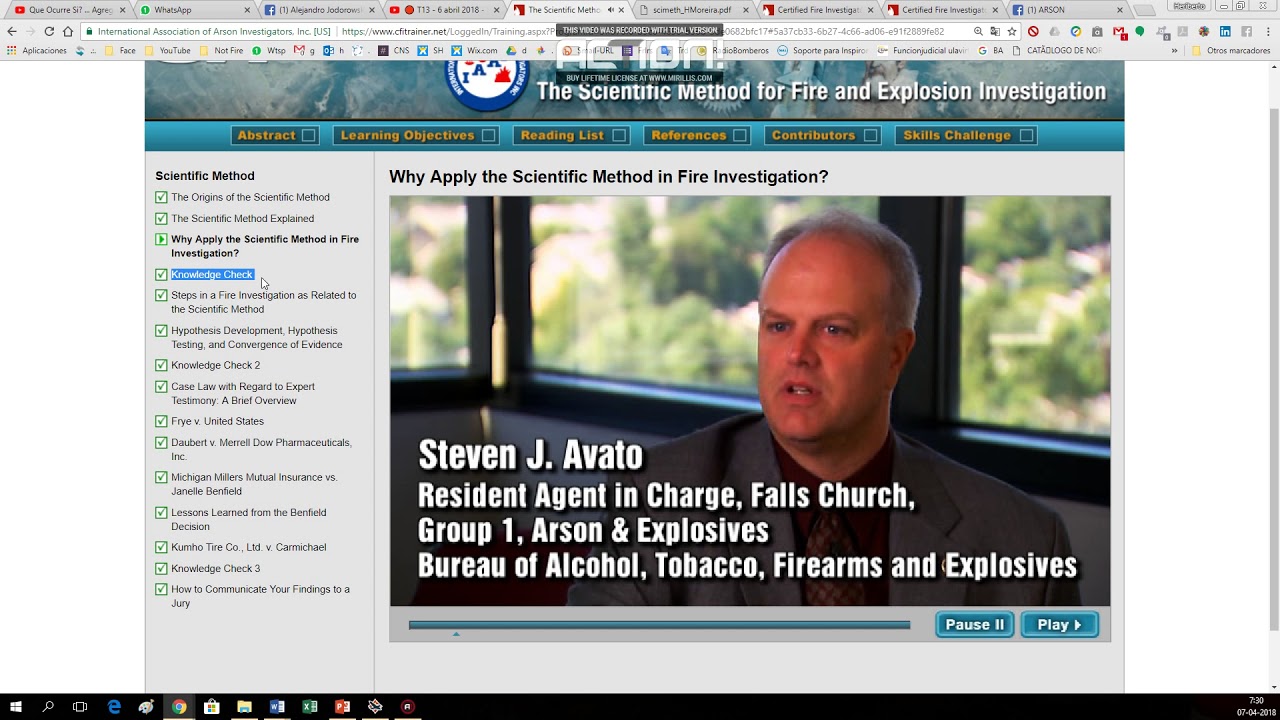1280x720 pixels.
Task: Click checkbox beside The Origins of the Scientific Method
Action: click(x=161, y=197)
